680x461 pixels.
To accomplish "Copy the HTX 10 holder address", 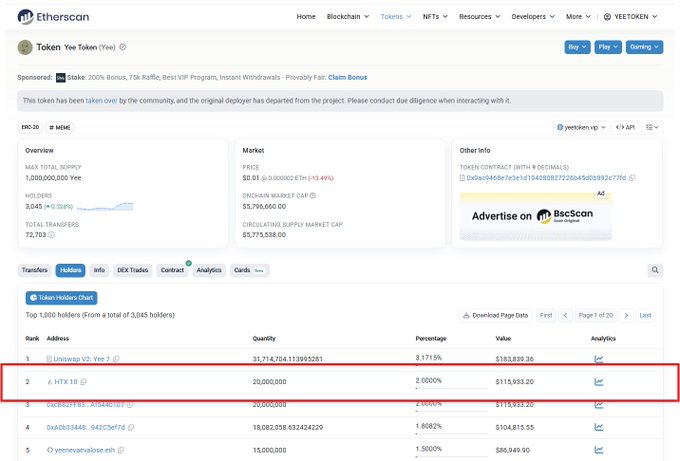I will (84, 382).
